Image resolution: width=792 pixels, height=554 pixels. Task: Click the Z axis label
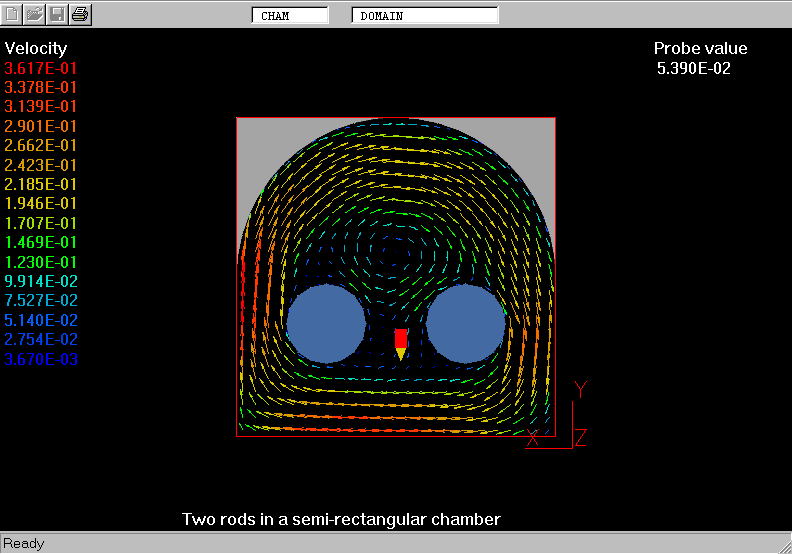click(580, 437)
